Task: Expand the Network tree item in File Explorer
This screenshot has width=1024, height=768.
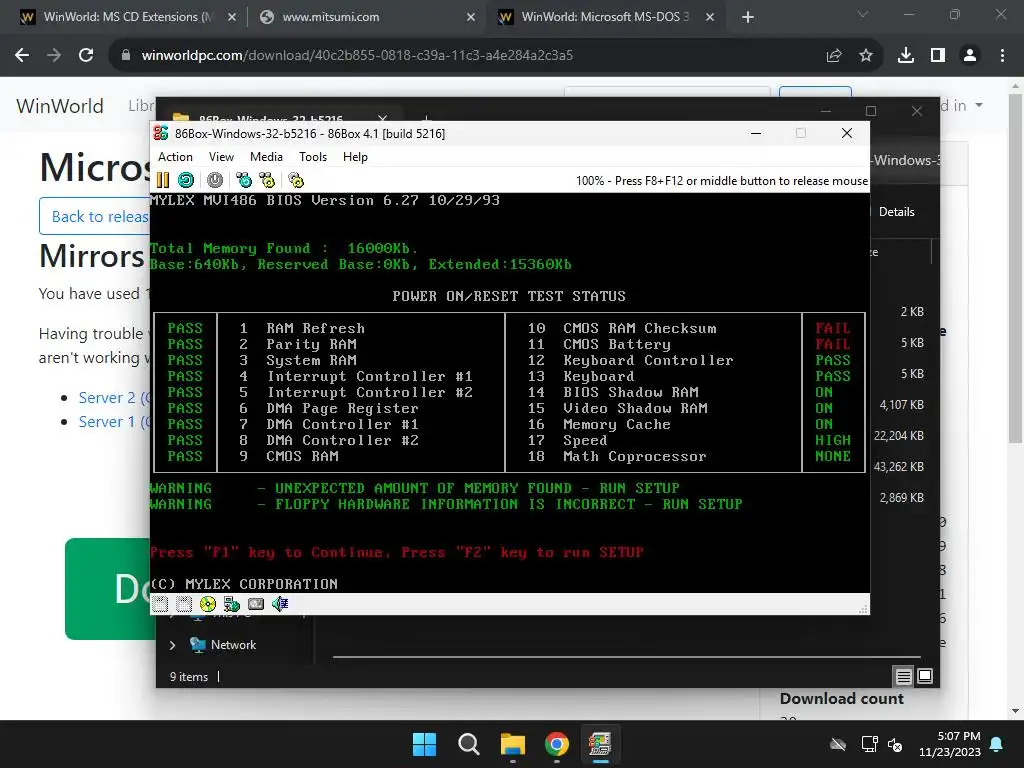Action: click(x=172, y=645)
